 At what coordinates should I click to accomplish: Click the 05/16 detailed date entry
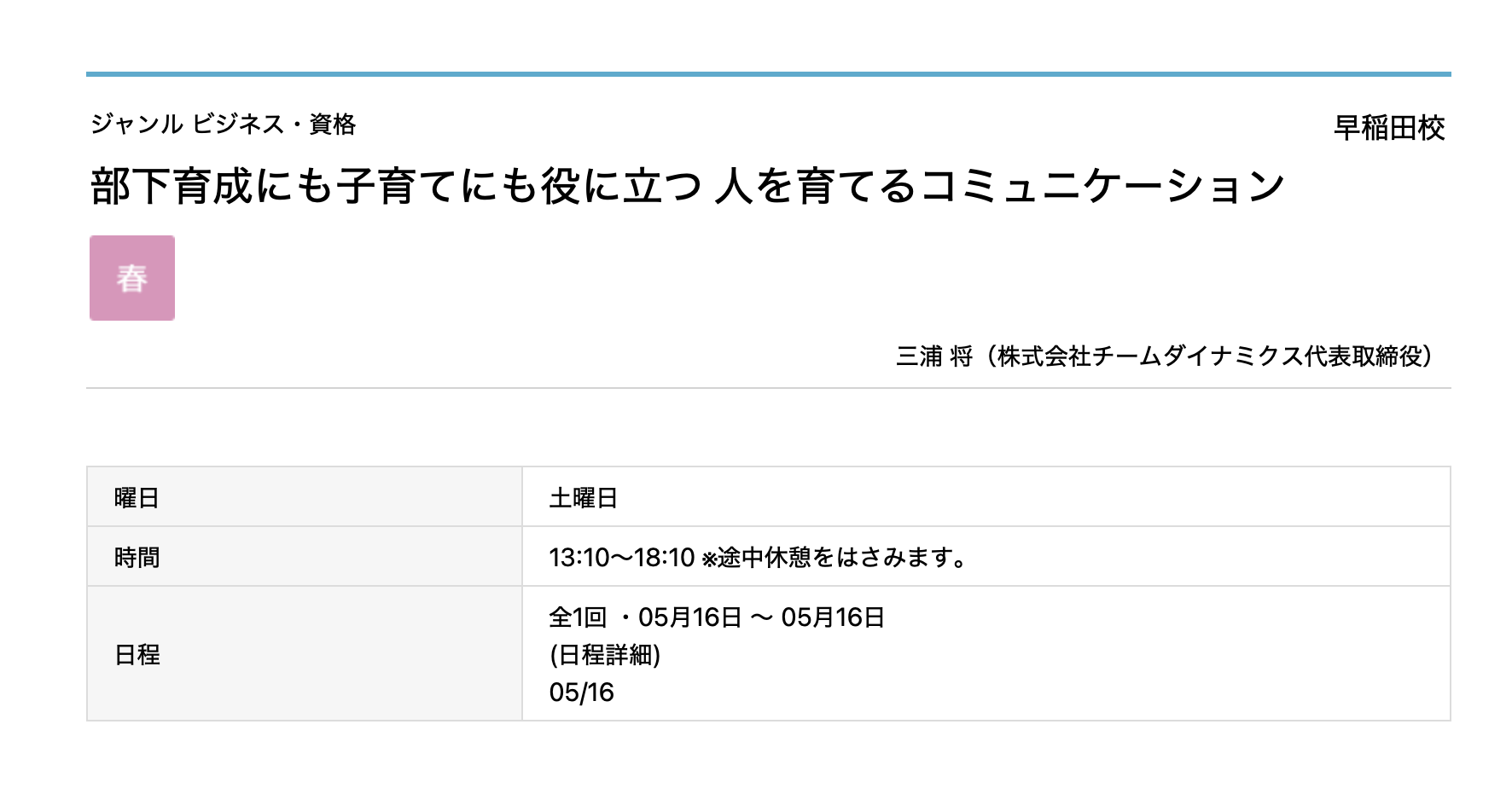pyautogui.click(x=581, y=692)
